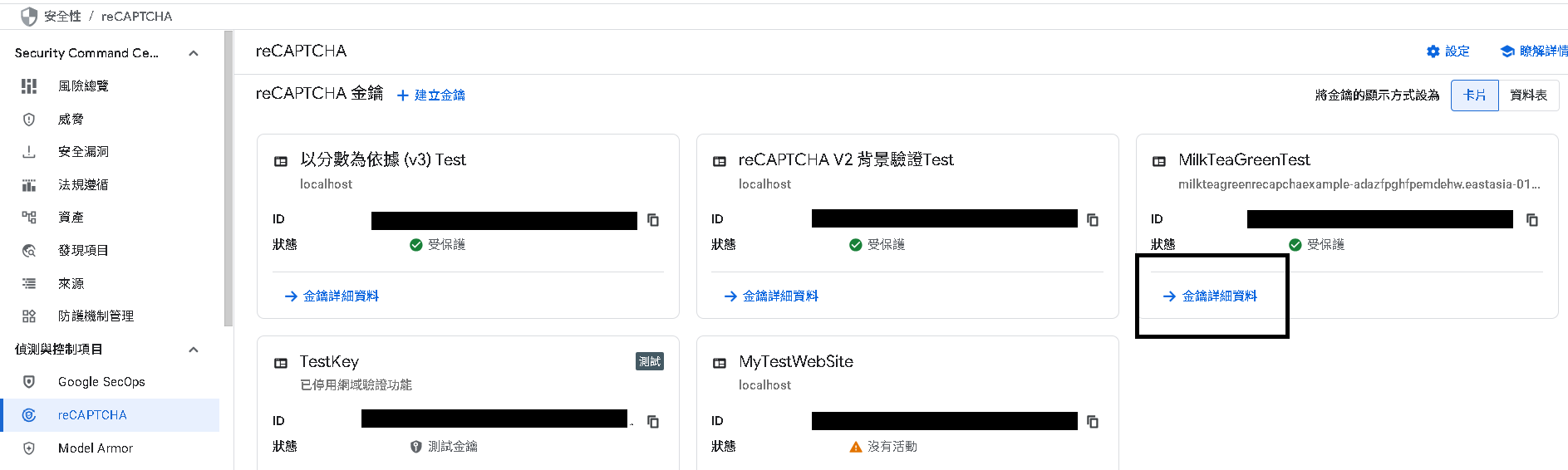The image size is (1568, 470).
Task: Collapse the 偵測與控制項目 section
Action: [194, 350]
